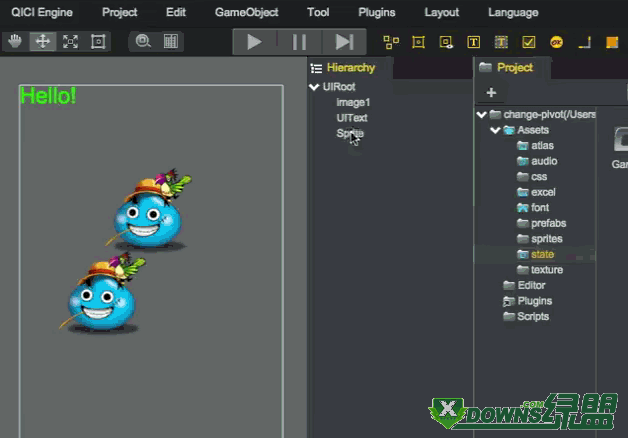Select the Assets folder

(533, 130)
